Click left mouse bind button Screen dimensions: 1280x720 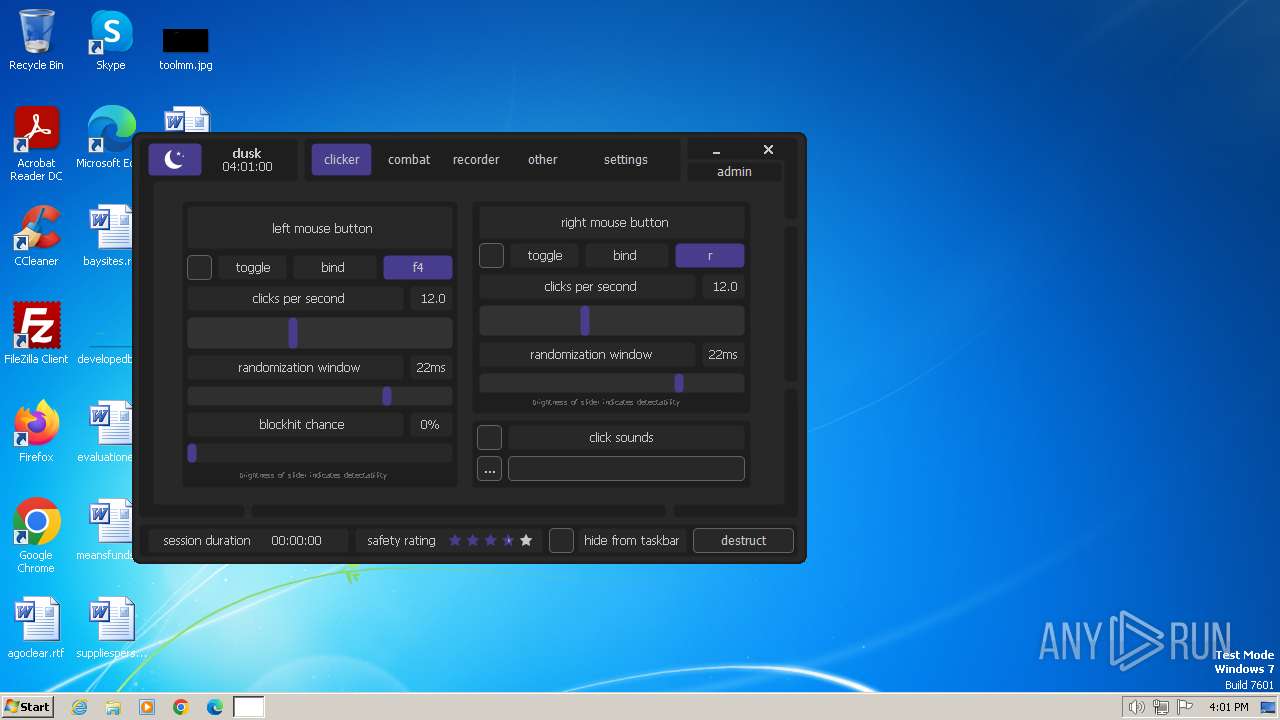333,267
